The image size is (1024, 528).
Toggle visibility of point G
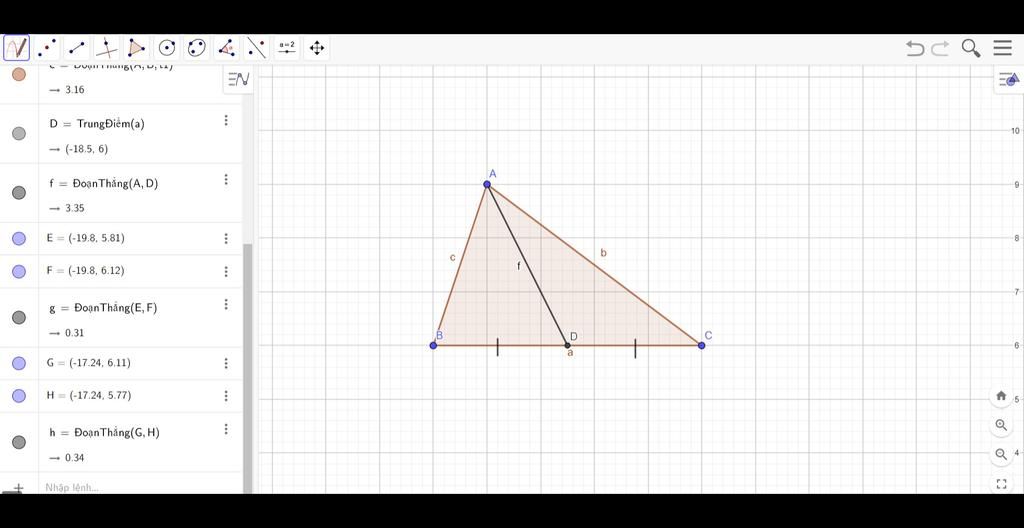[x=19, y=363]
